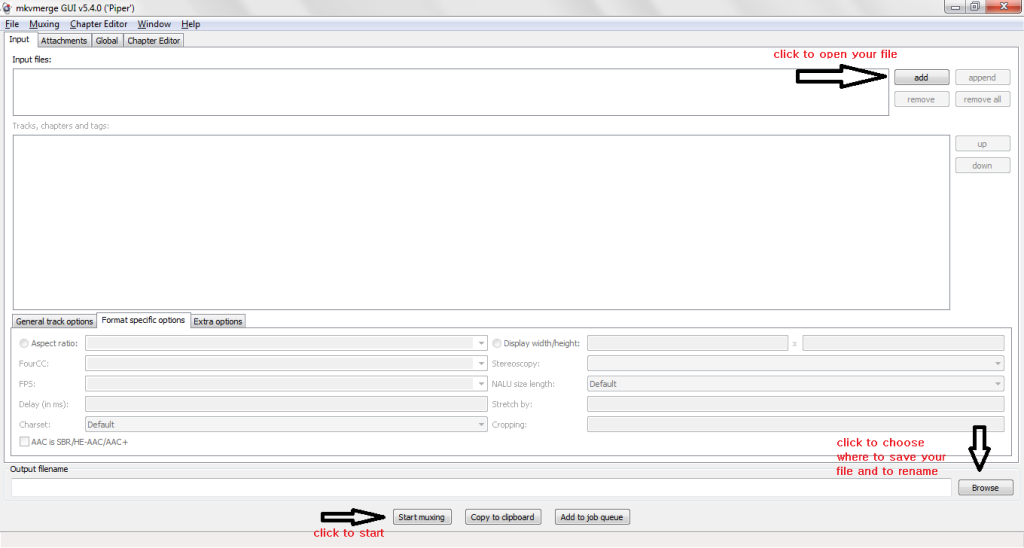Switch to the Attachments tab
Screen dimensions: 1024x548
(63, 40)
